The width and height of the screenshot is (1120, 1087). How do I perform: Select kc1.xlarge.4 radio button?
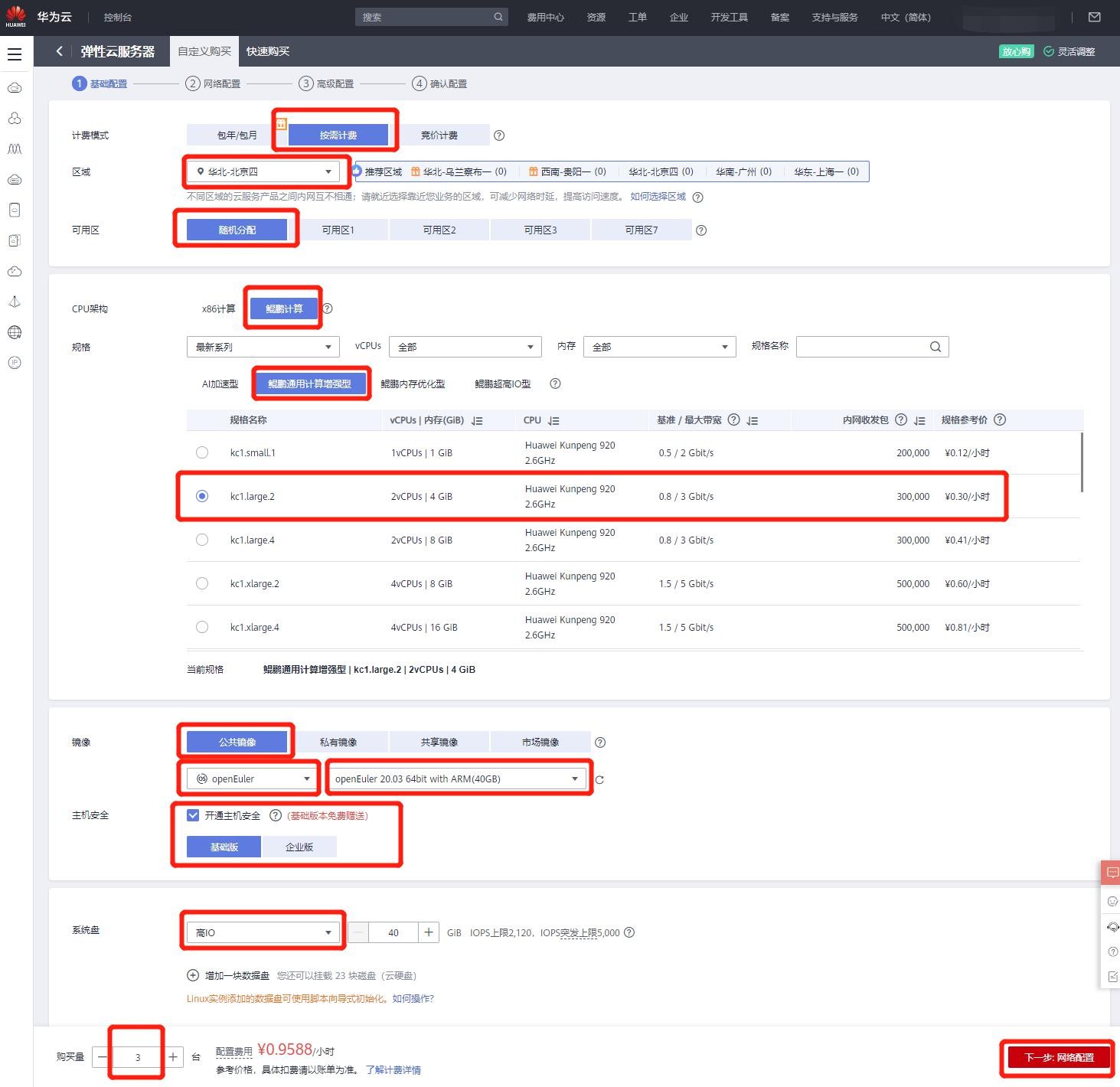click(x=202, y=627)
